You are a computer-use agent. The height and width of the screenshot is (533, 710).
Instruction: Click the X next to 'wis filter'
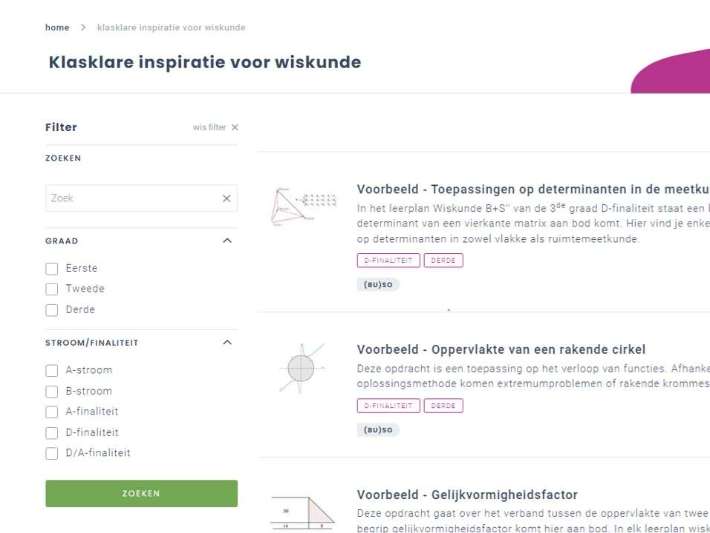pyautogui.click(x=235, y=128)
